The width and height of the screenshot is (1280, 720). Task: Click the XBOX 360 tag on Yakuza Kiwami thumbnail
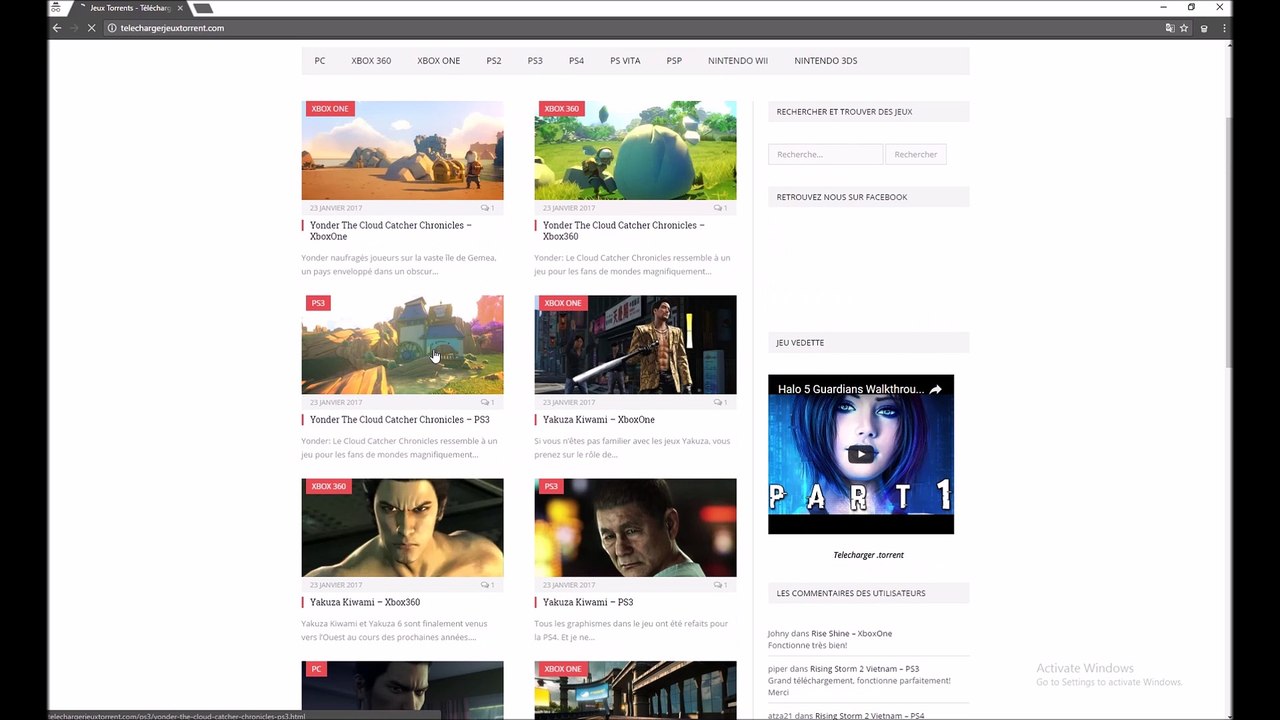[329, 487]
